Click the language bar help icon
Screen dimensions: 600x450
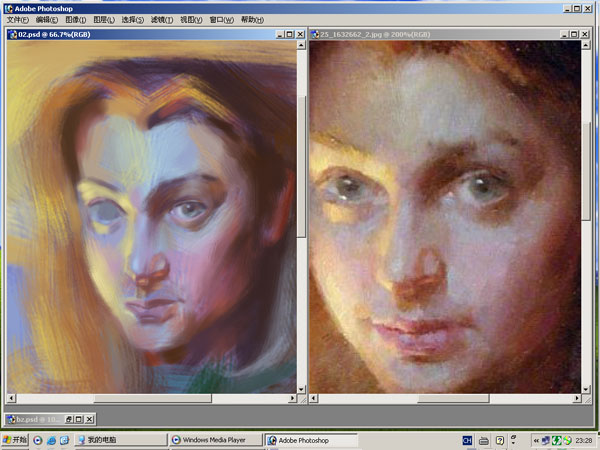click(x=499, y=440)
